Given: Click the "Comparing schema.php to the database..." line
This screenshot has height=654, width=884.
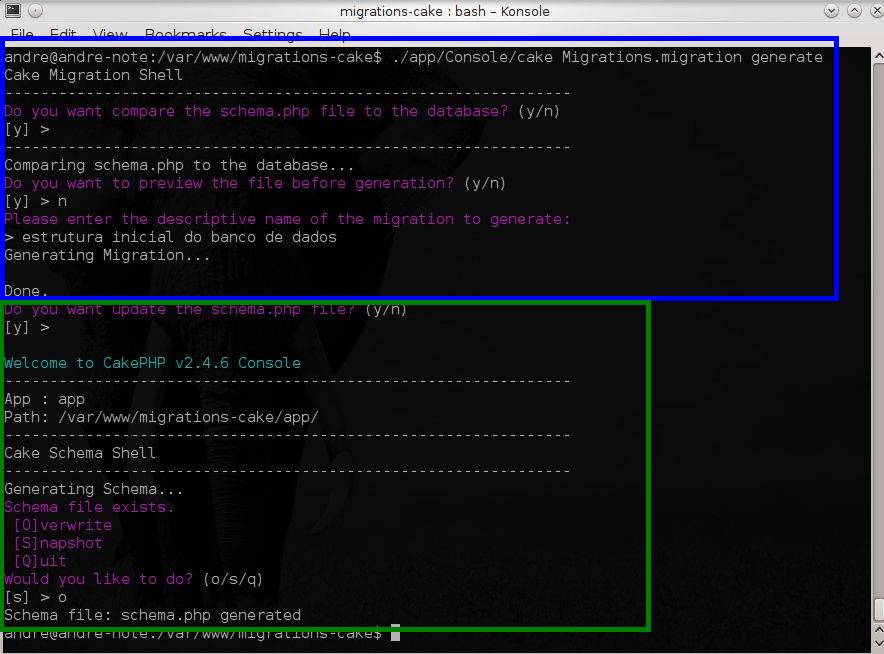Looking at the screenshot, I should 179,165.
